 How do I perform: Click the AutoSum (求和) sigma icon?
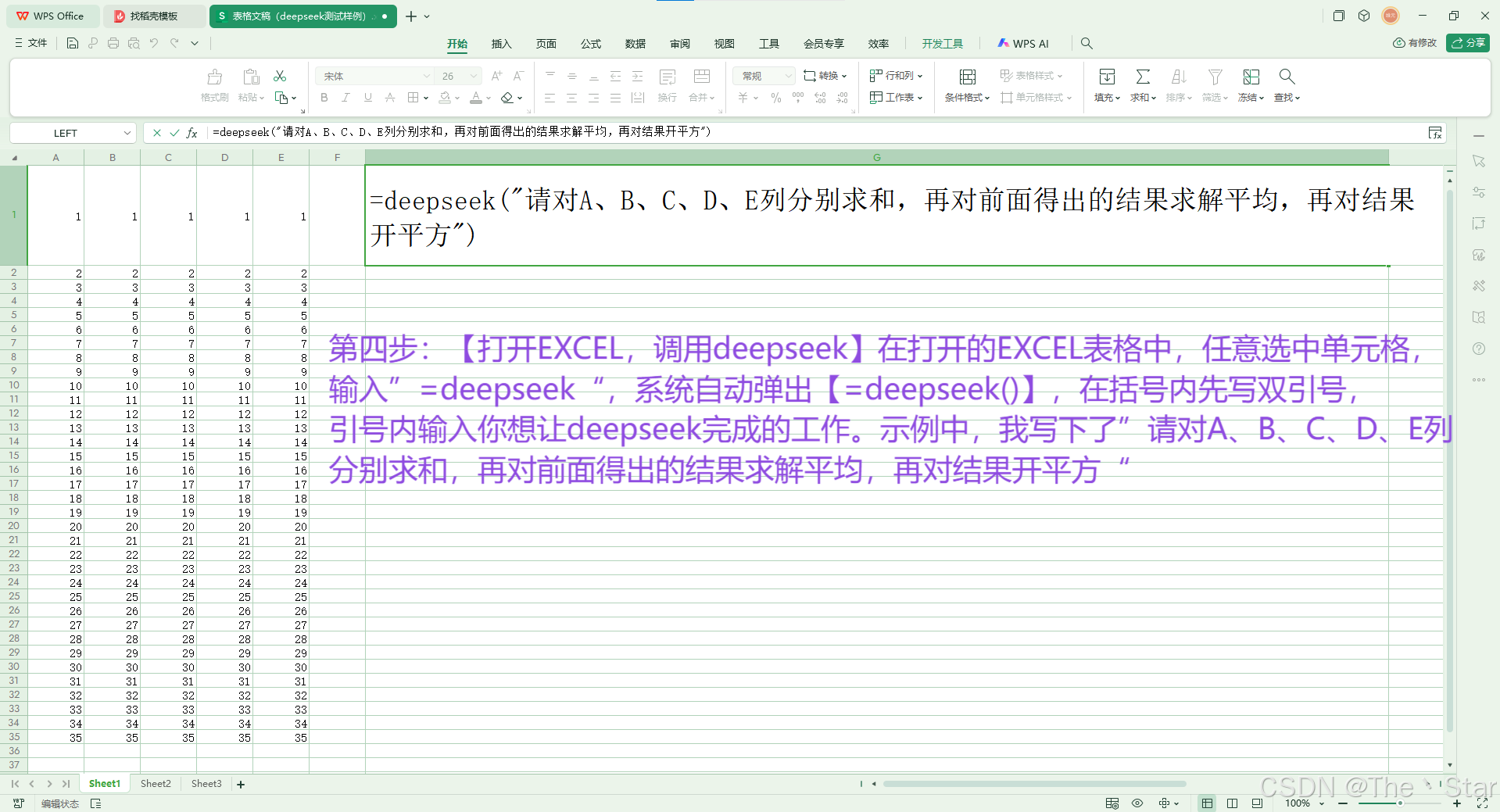1143,77
